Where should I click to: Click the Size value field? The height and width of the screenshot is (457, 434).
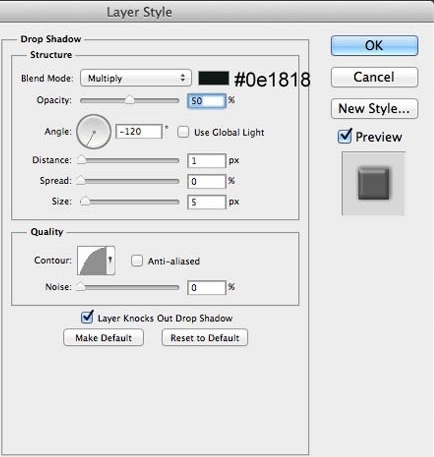[x=207, y=202]
